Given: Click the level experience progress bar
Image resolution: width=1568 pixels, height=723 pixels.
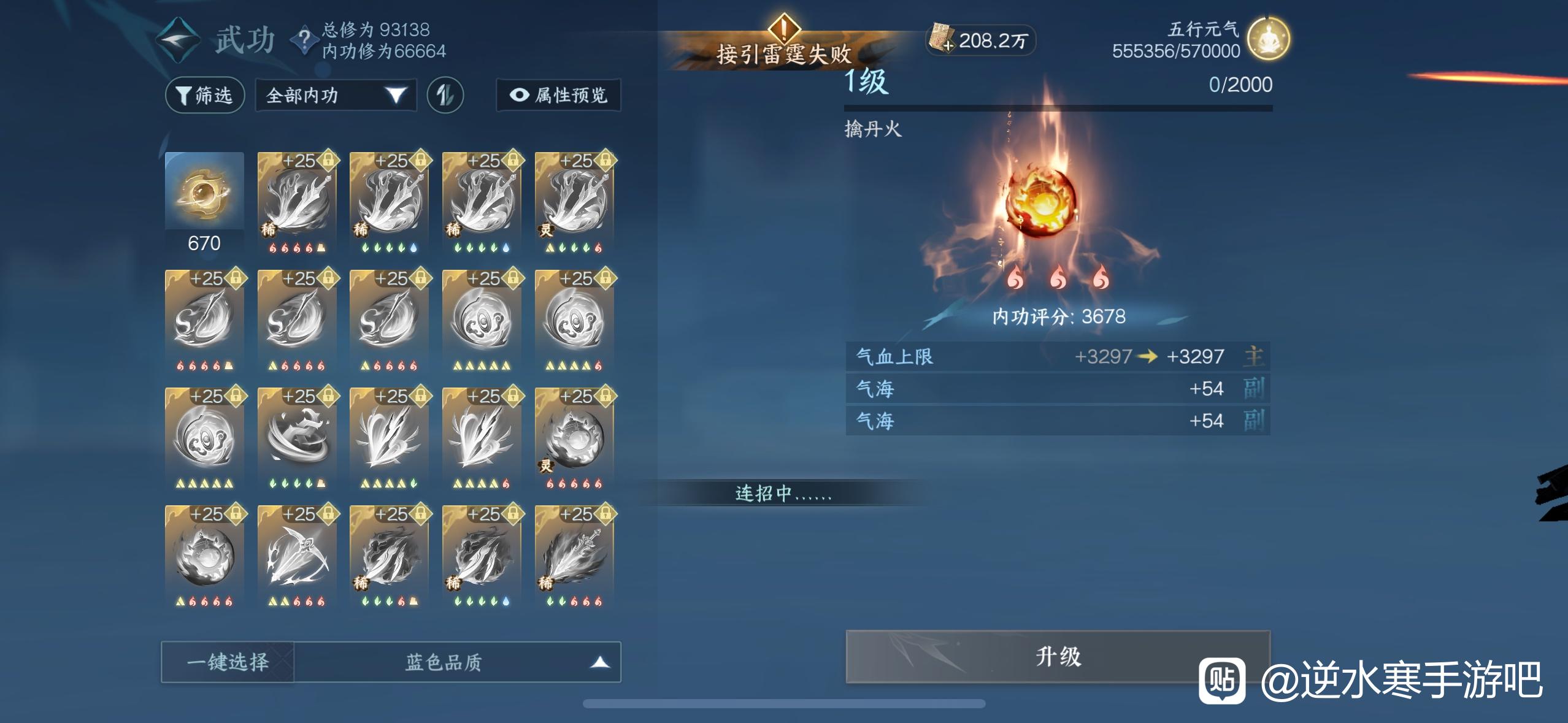Looking at the screenshot, I should point(1058,108).
